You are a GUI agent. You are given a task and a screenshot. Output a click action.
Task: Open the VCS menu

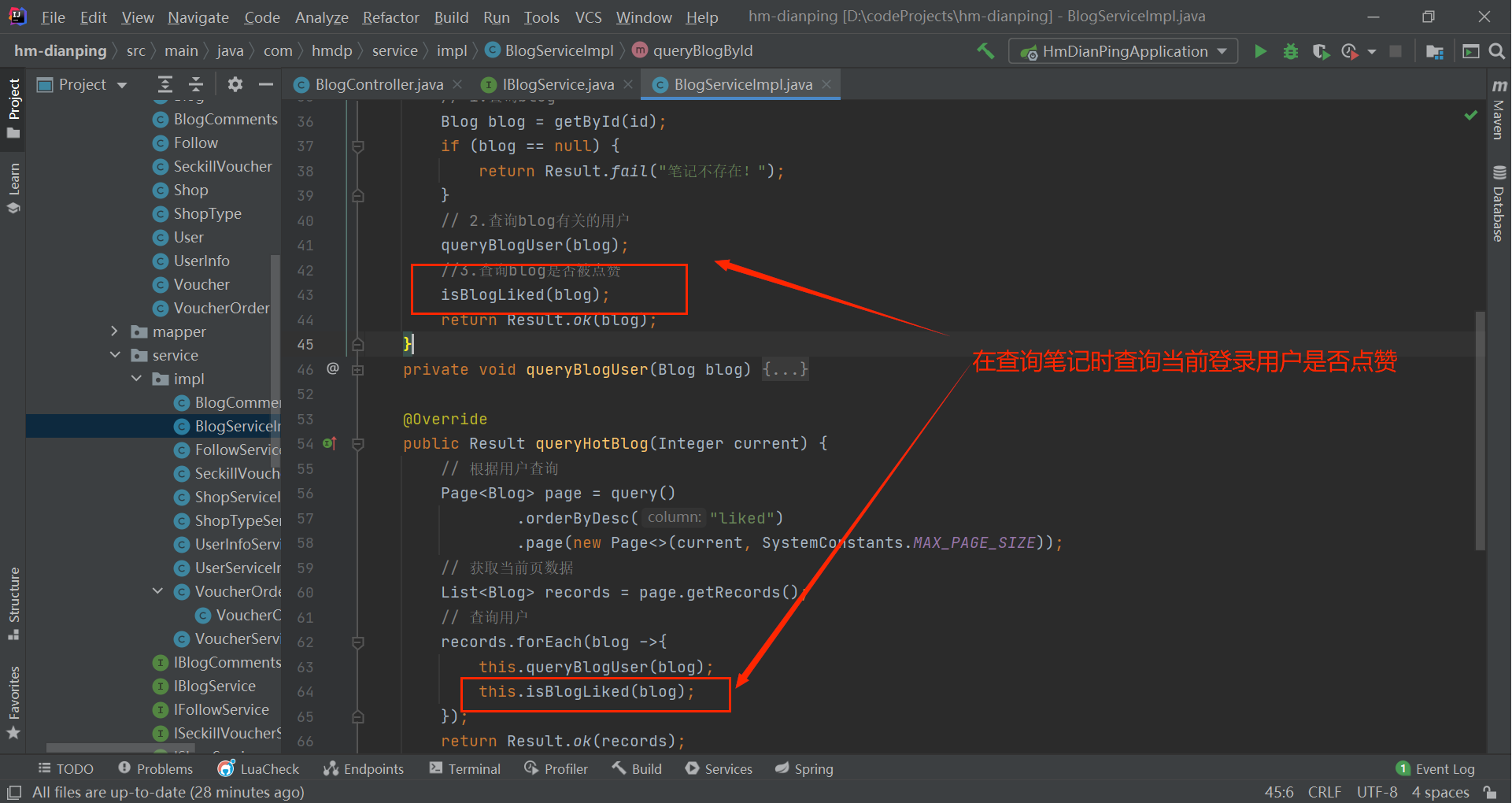pos(588,17)
